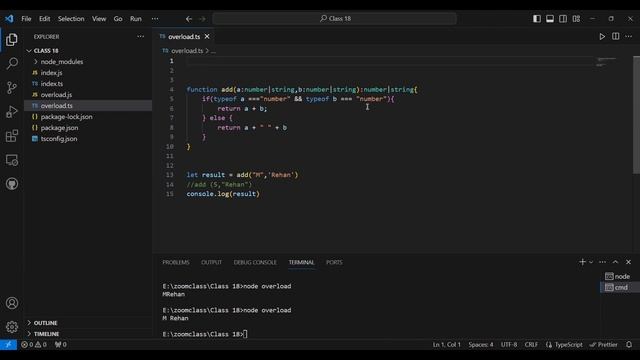Open the Accounts menu

(12, 303)
